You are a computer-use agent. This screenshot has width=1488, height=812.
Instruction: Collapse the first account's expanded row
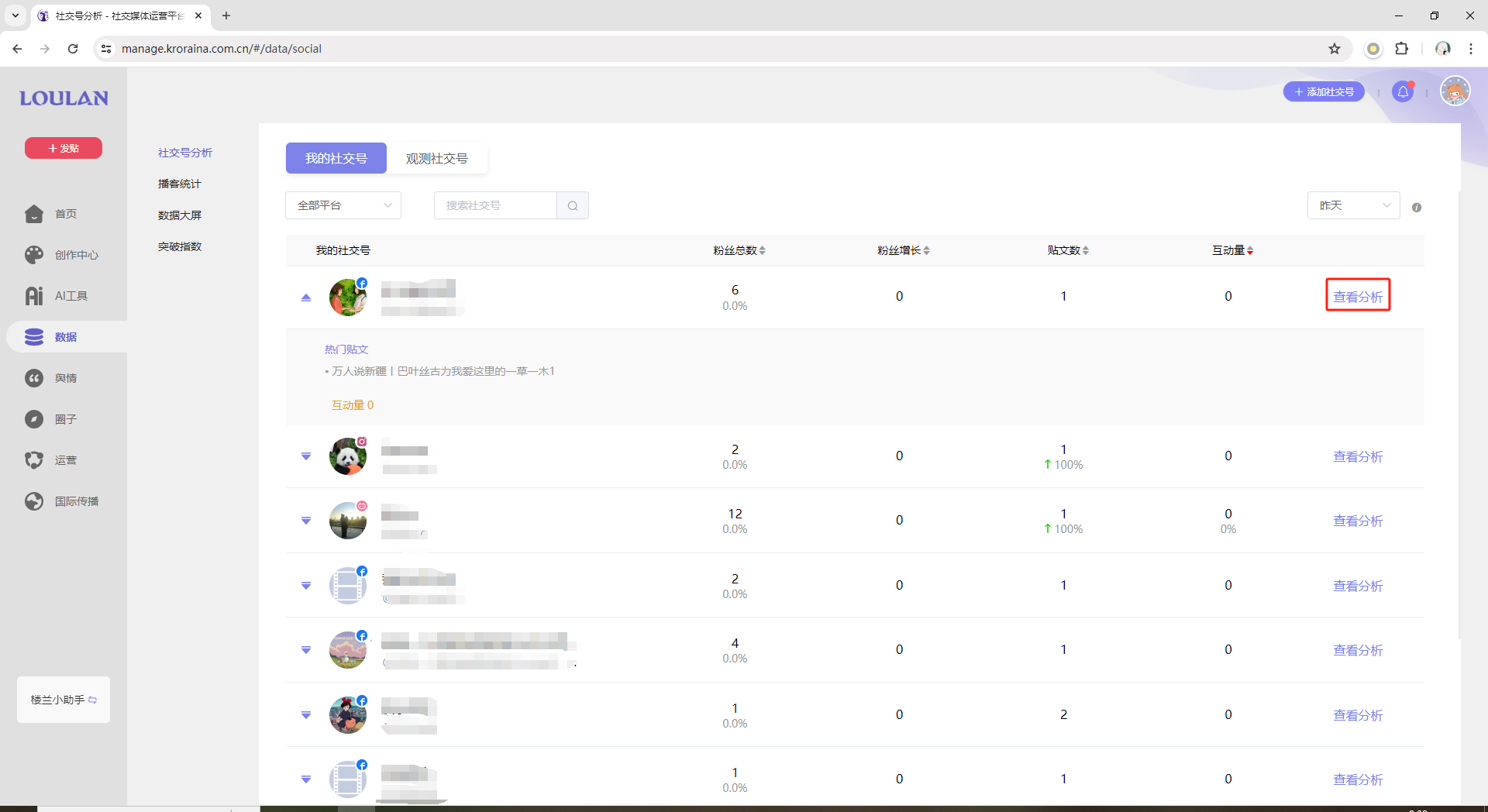click(x=306, y=298)
